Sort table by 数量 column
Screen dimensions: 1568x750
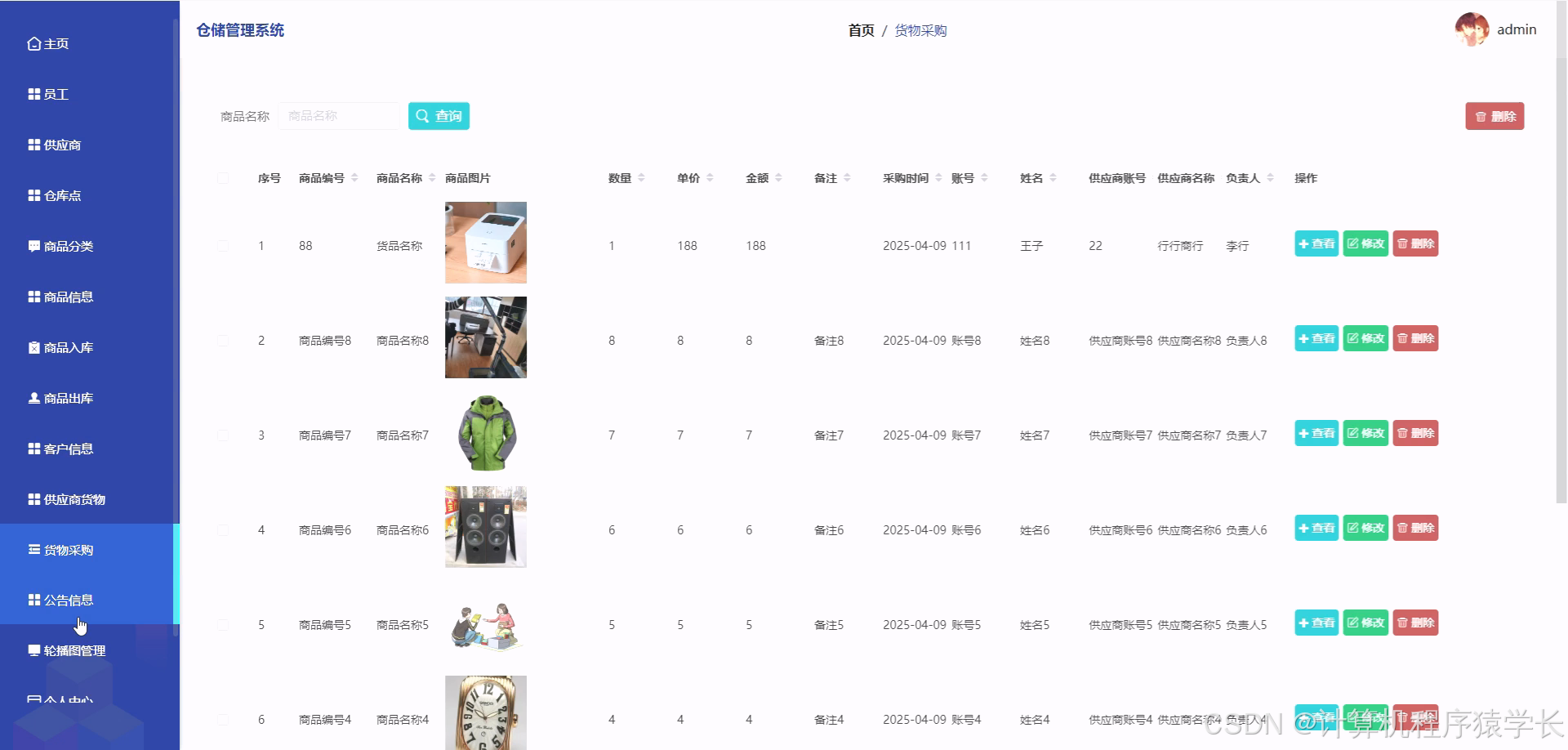coord(643,177)
